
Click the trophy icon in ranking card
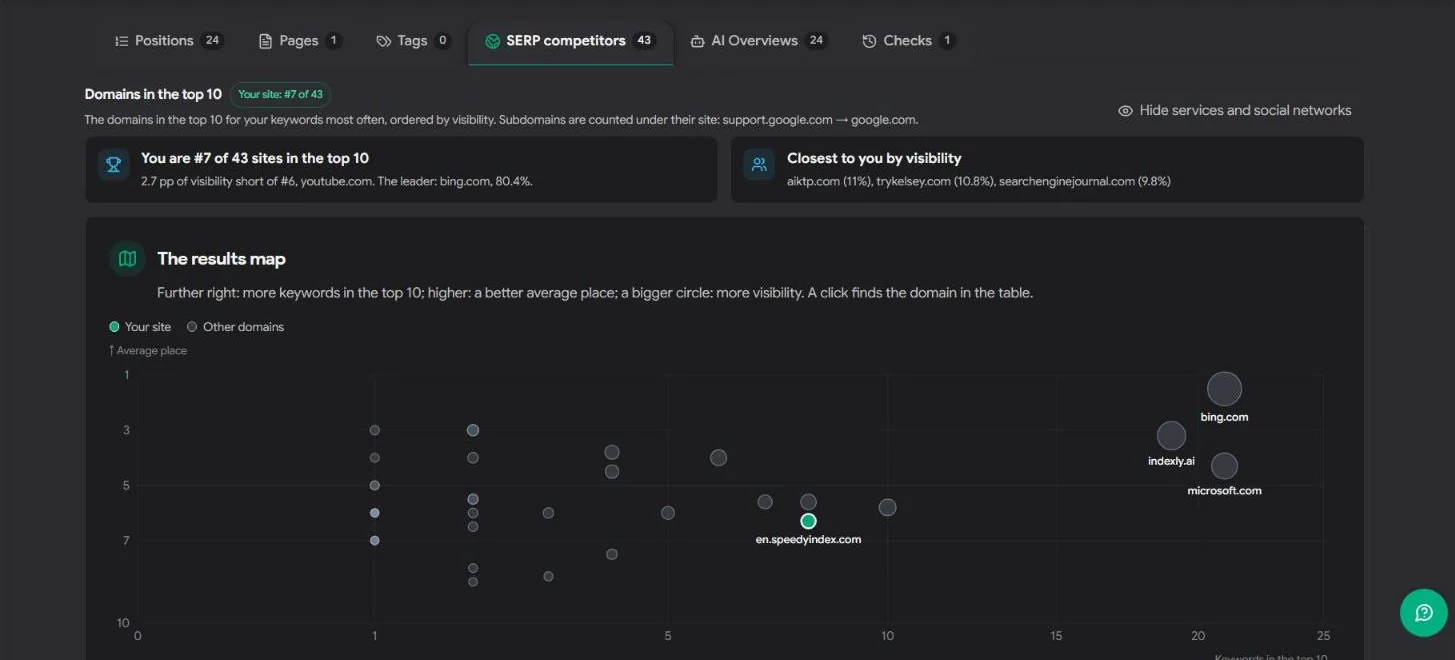pos(114,164)
